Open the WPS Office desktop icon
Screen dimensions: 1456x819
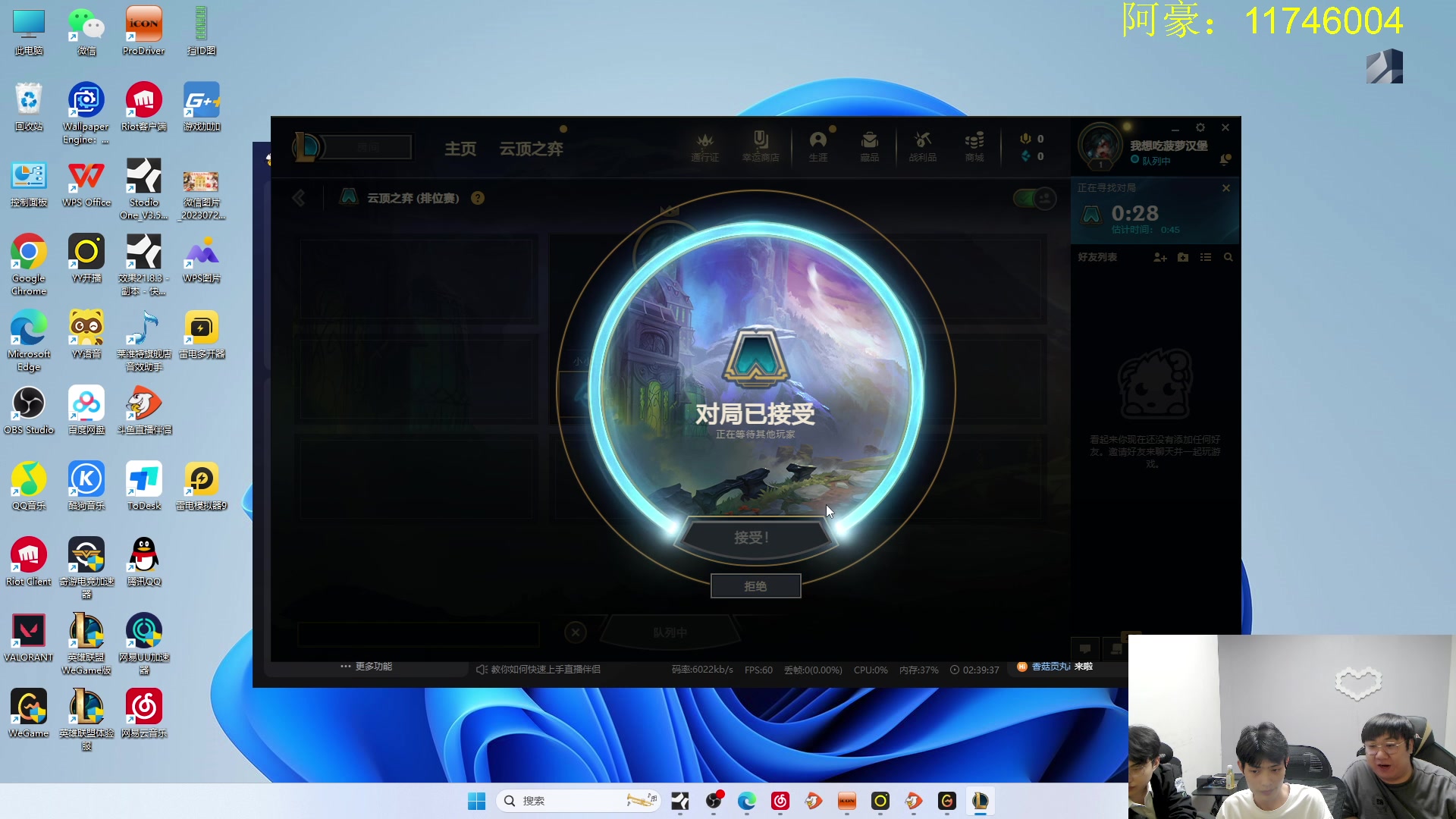tap(86, 183)
